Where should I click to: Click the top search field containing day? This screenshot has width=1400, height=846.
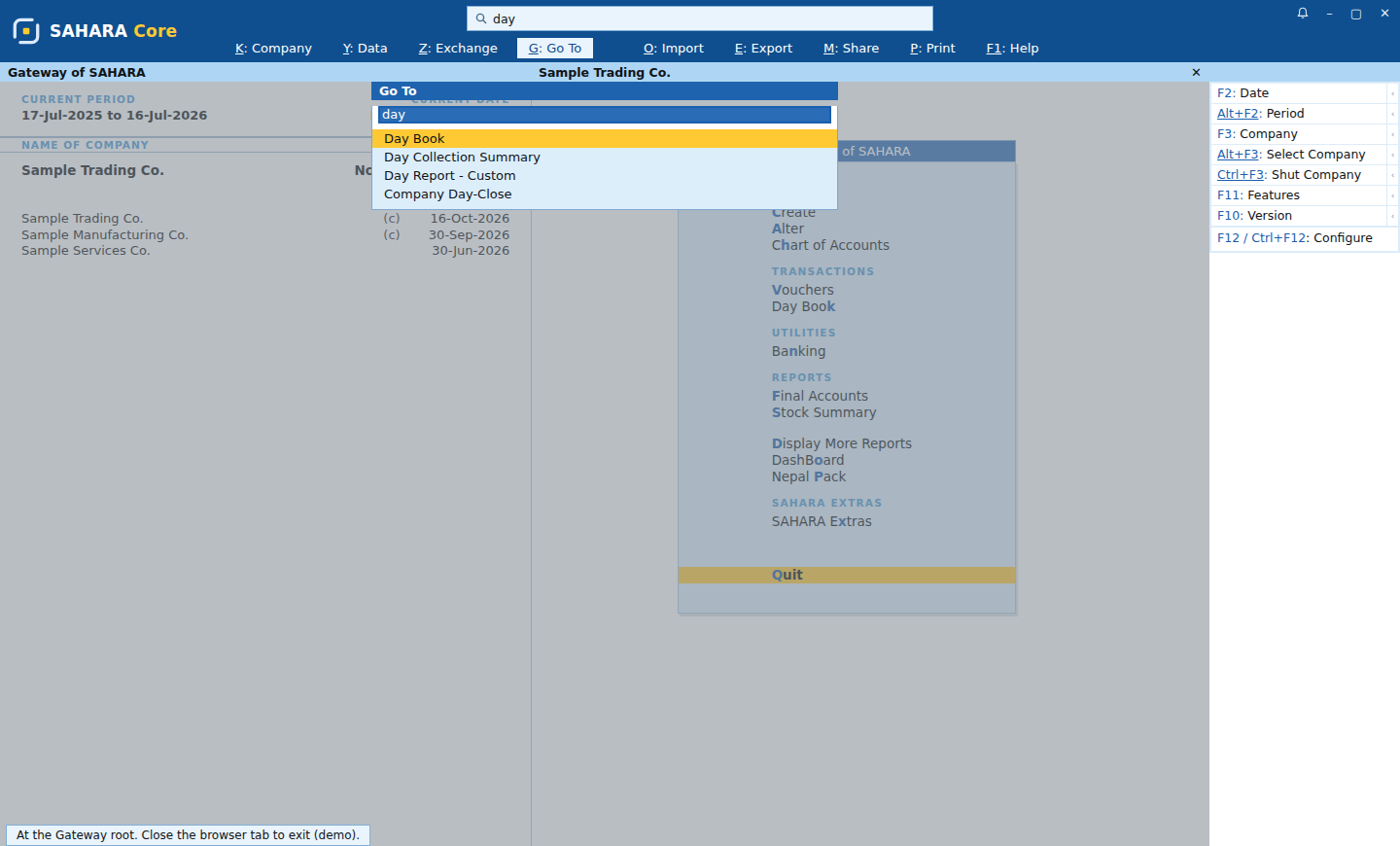coord(699,18)
